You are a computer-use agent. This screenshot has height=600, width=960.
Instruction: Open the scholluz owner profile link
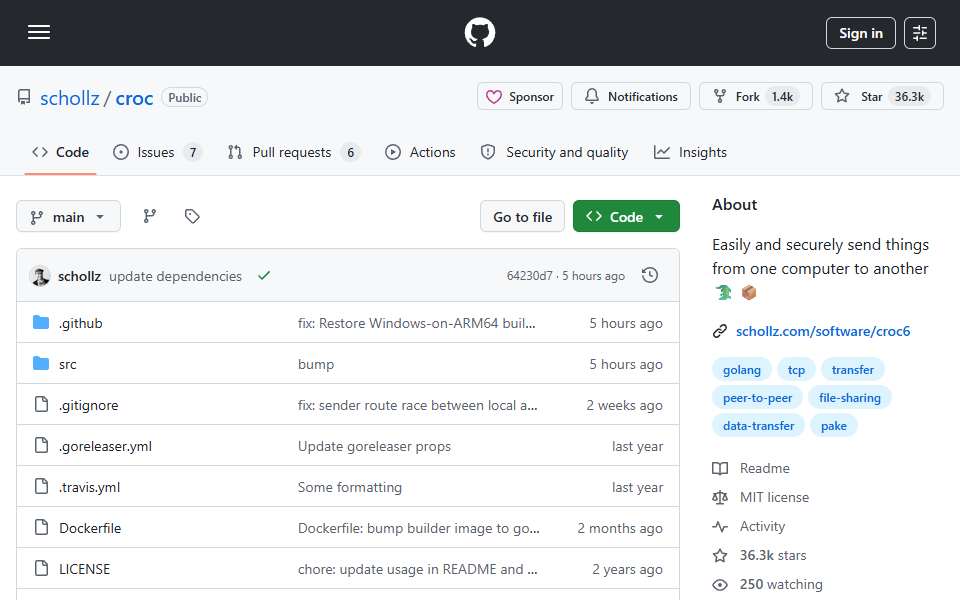[x=70, y=98]
